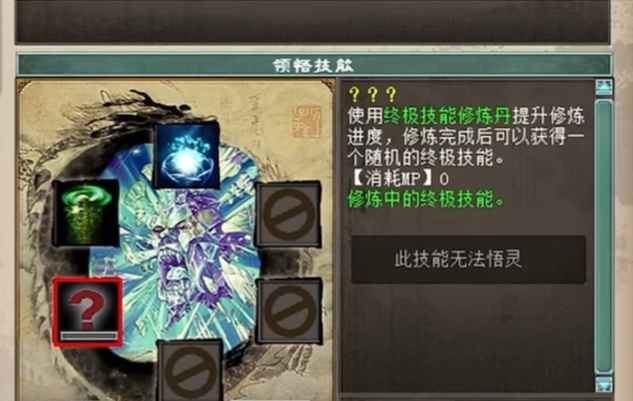Click the scrollbar up arrow in description panel
Image resolution: width=633 pixels, height=401 pixels.
[x=604, y=87]
